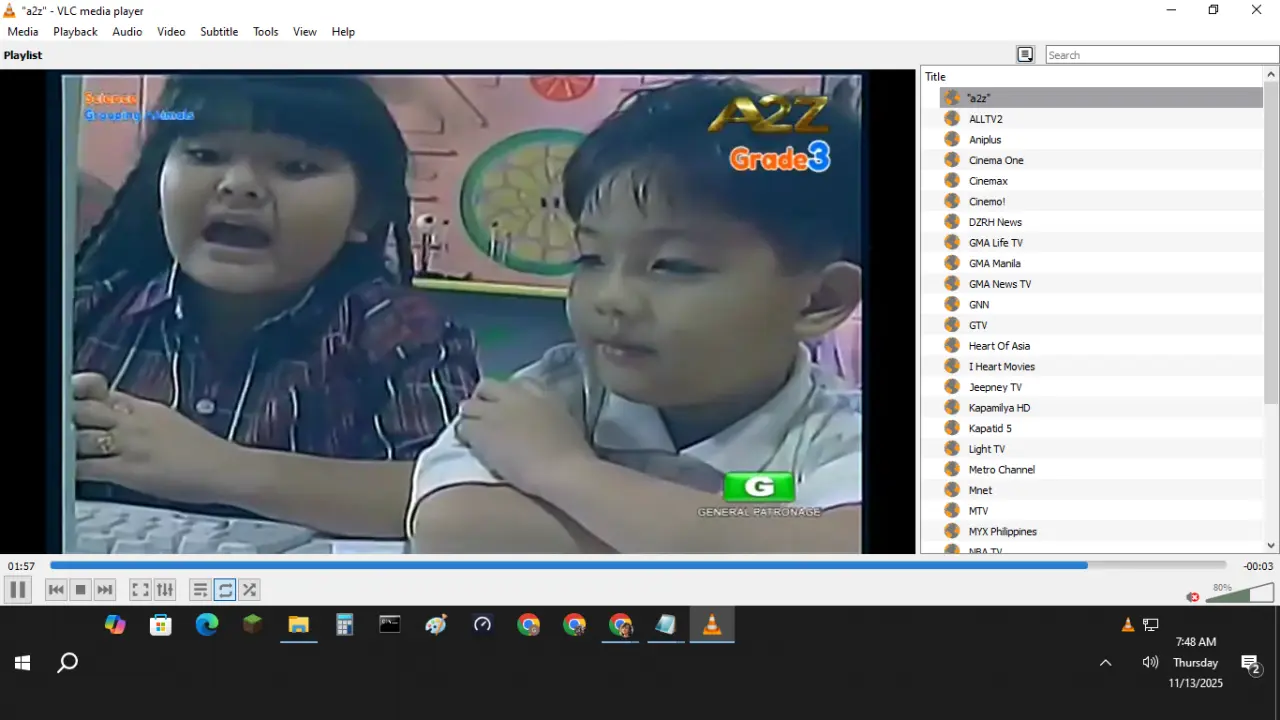Seek within the playback progress bar
This screenshot has width=1280, height=720.
coord(638,566)
